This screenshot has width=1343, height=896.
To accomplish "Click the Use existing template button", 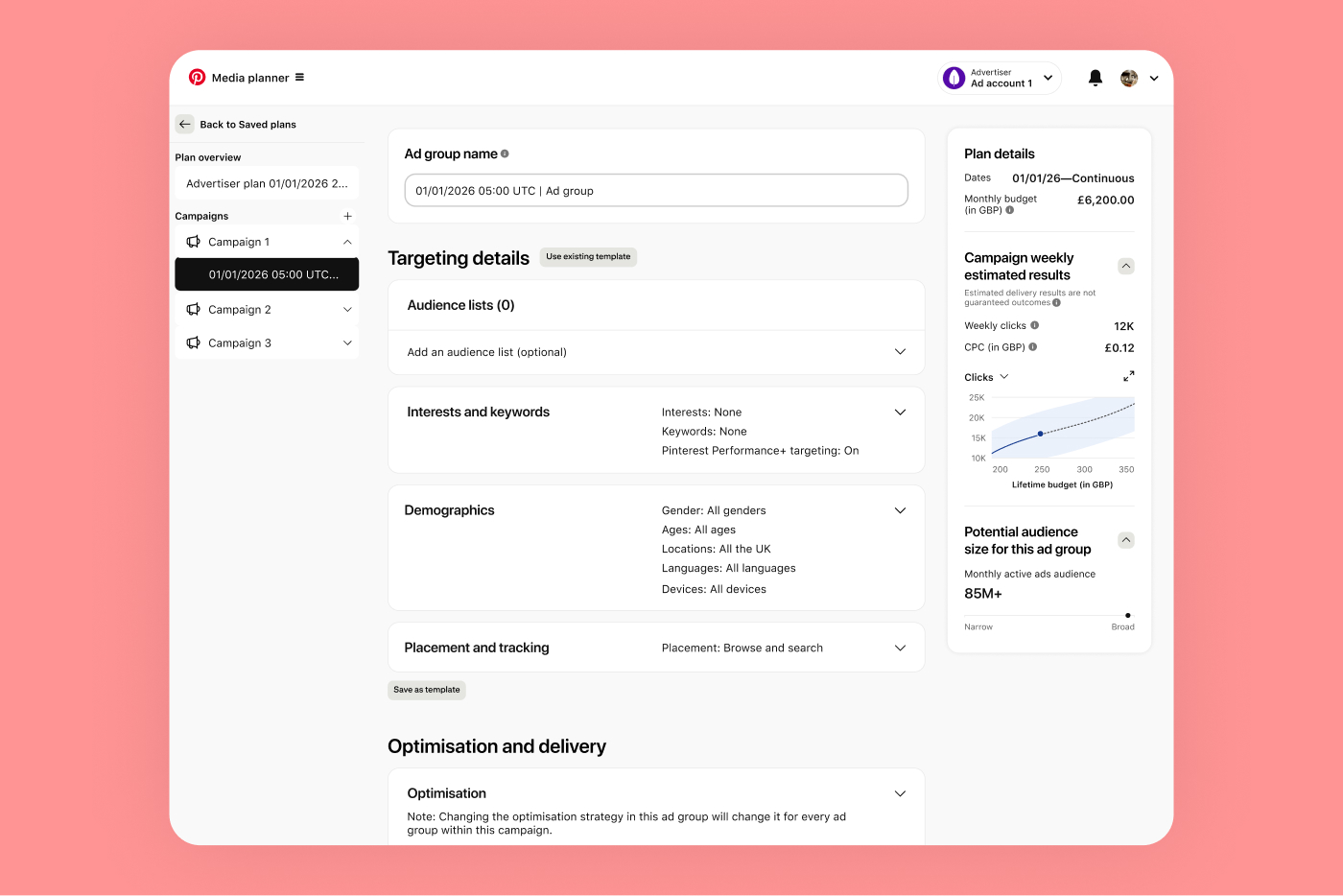I will 587,257.
